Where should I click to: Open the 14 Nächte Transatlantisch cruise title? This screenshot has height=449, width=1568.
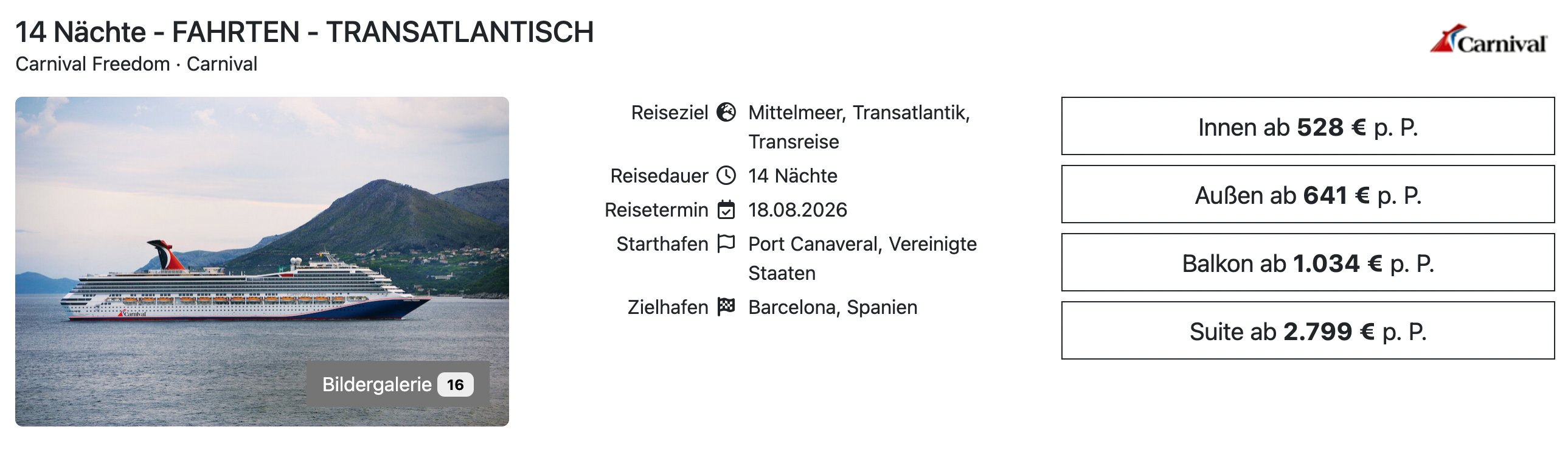(x=304, y=32)
